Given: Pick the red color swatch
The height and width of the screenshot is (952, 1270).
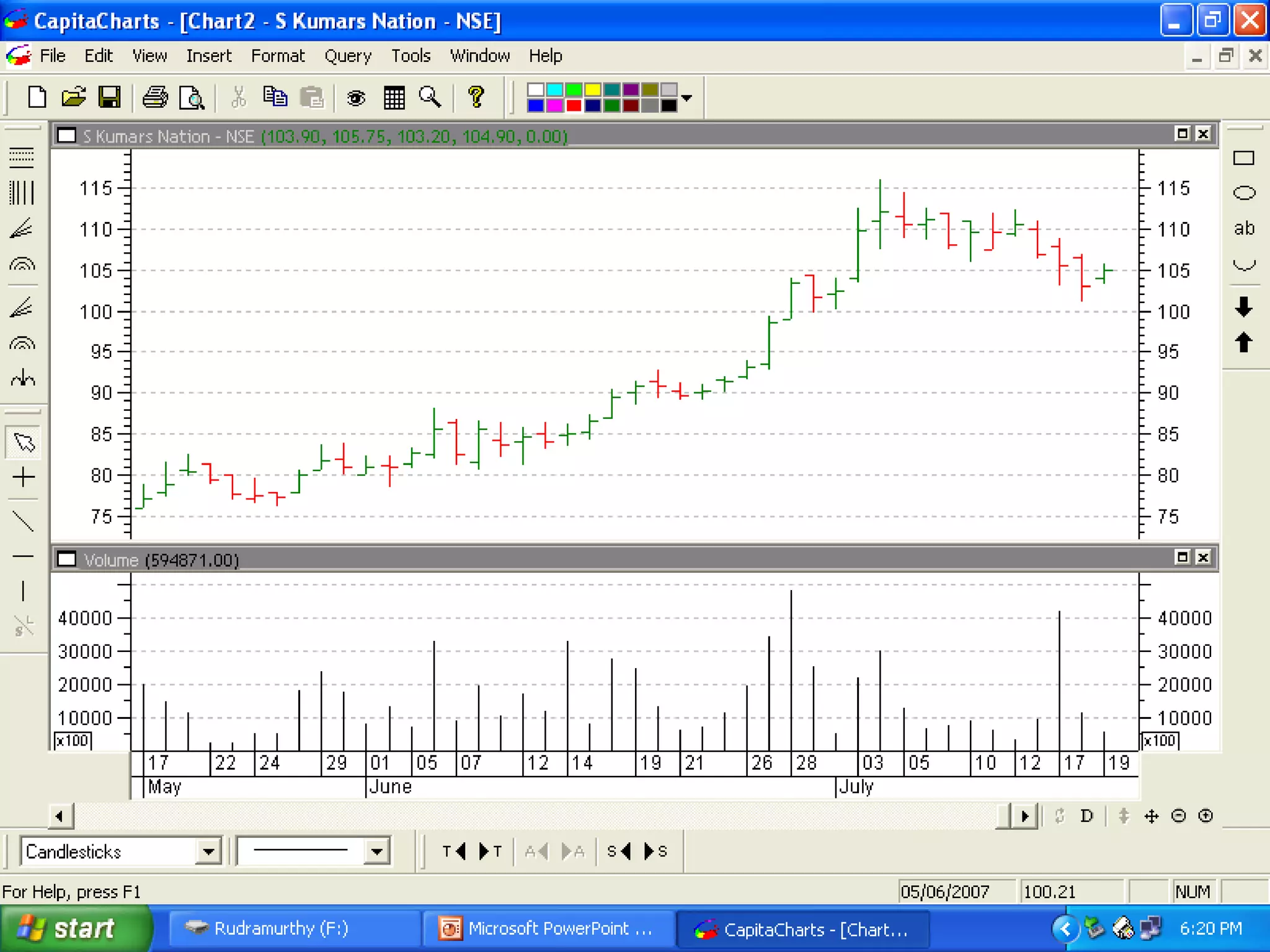Looking at the screenshot, I should (x=574, y=106).
